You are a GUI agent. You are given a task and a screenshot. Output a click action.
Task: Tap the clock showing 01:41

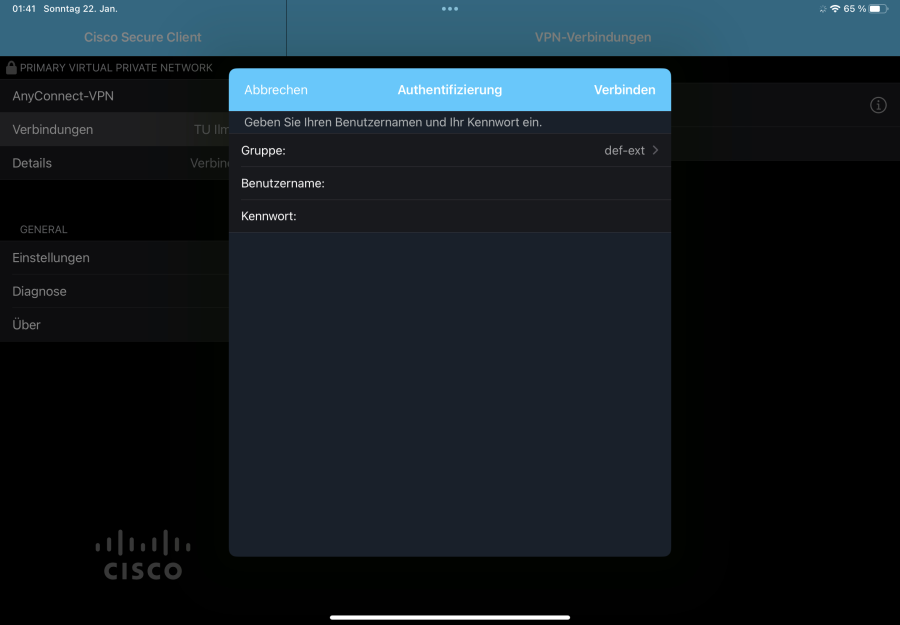pyautogui.click(x=24, y=9)
